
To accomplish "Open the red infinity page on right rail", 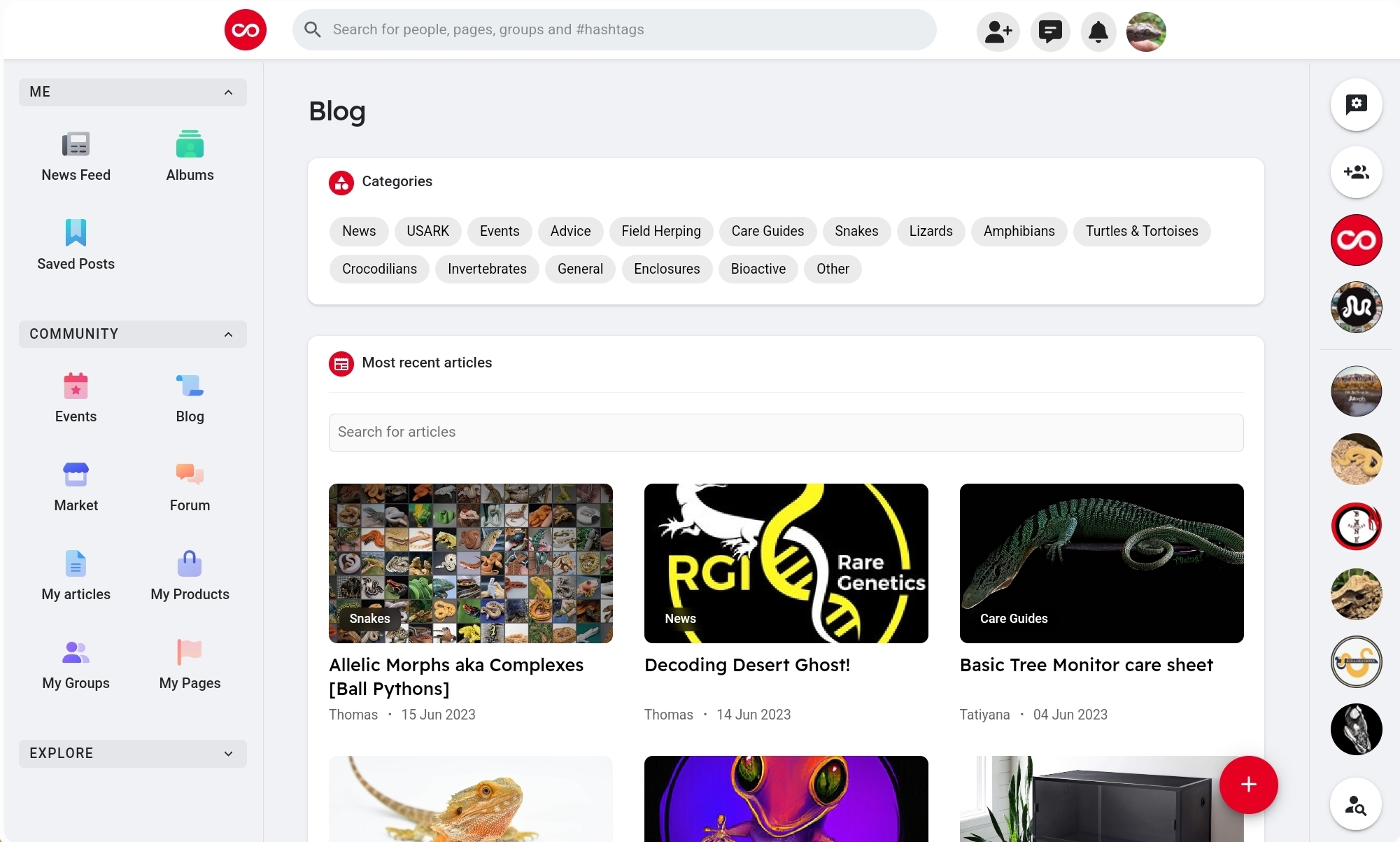I will click(1356, 240).
